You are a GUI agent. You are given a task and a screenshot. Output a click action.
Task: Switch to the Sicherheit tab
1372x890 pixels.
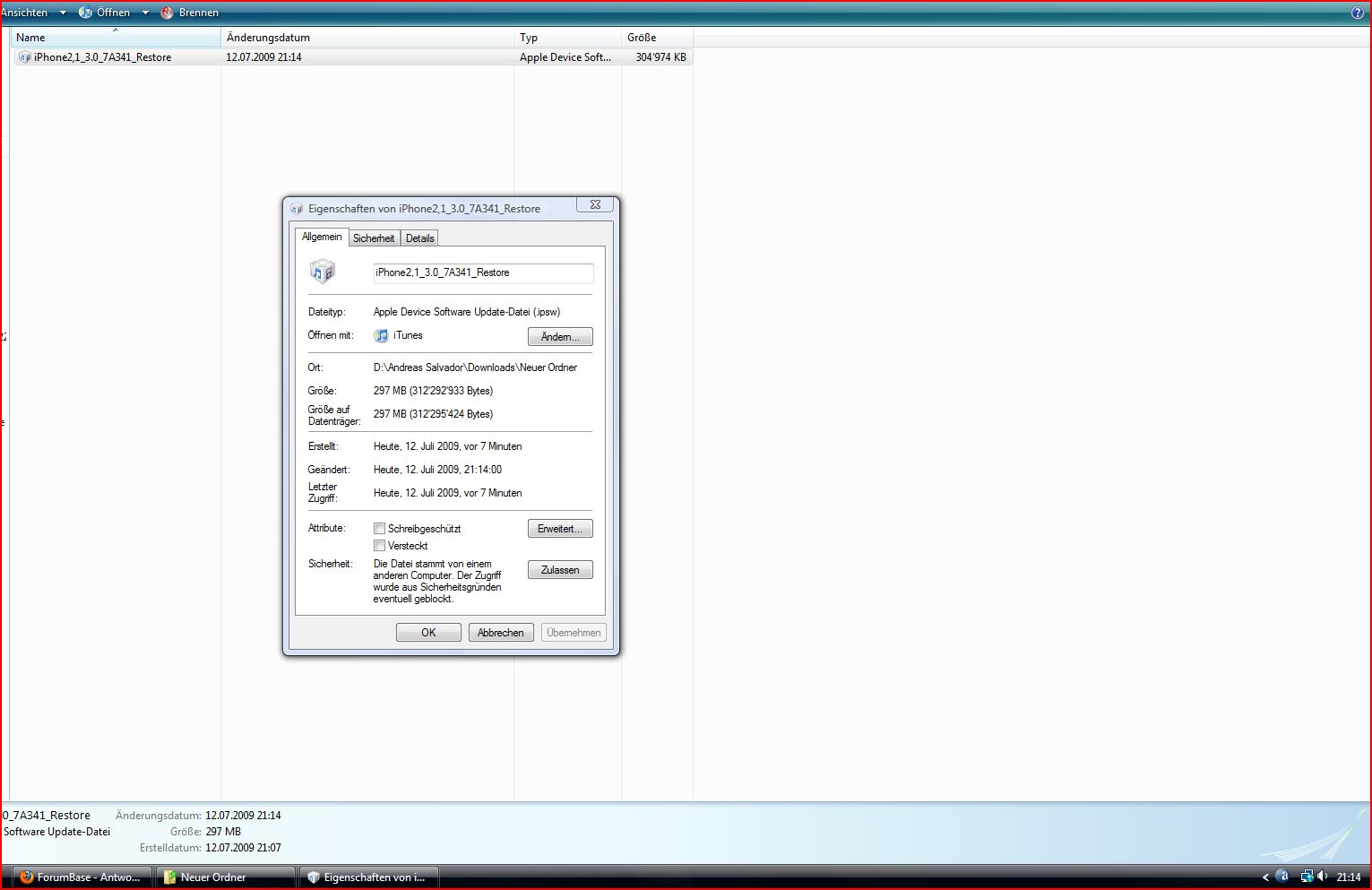click(x=374, y=238)
